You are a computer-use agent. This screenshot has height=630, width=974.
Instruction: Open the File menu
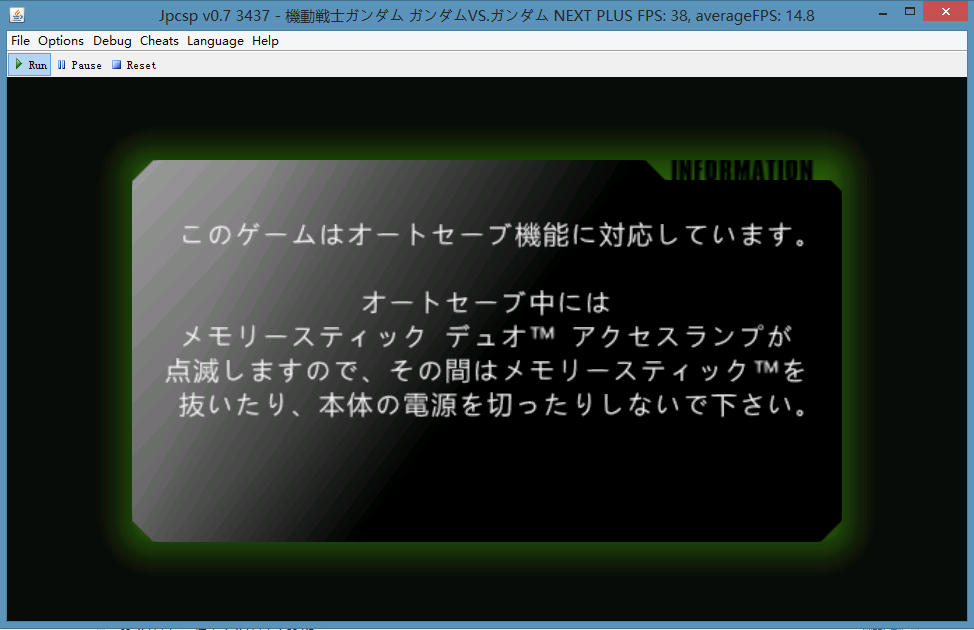click(x=20, y=41)
